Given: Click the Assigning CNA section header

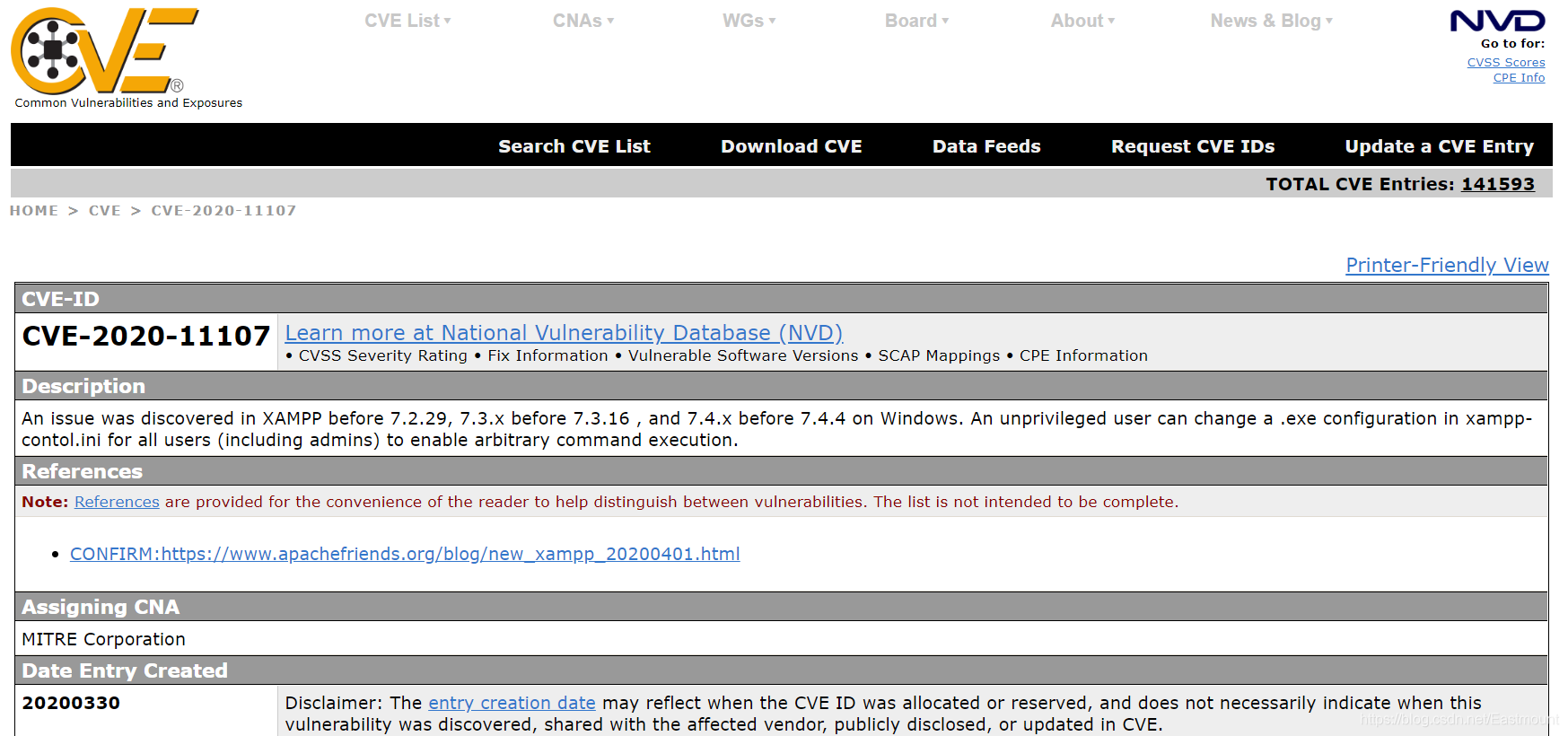Looking at the screenshot, I should pos(782,607).
